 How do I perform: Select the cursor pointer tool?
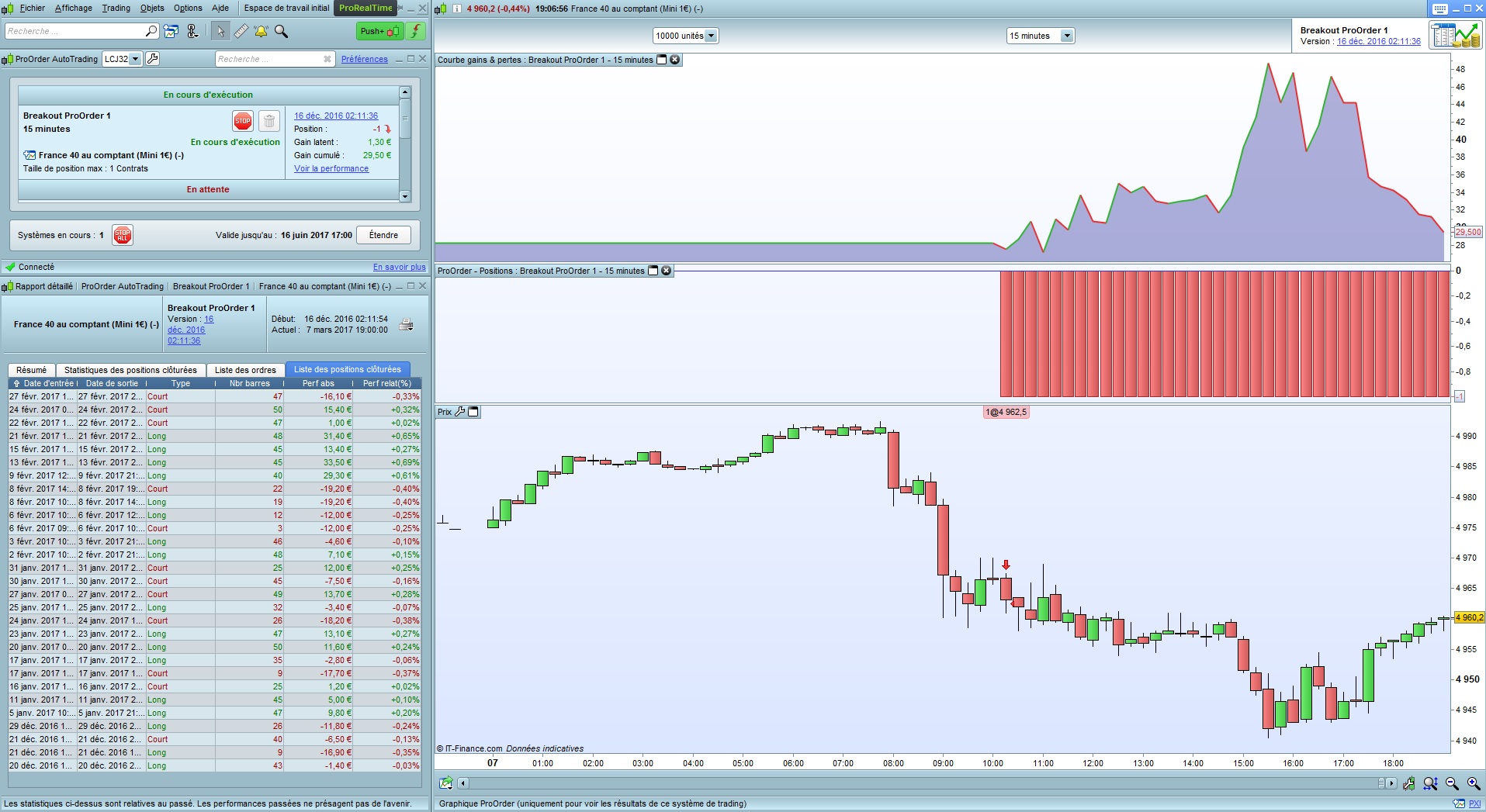click(220, 31)
